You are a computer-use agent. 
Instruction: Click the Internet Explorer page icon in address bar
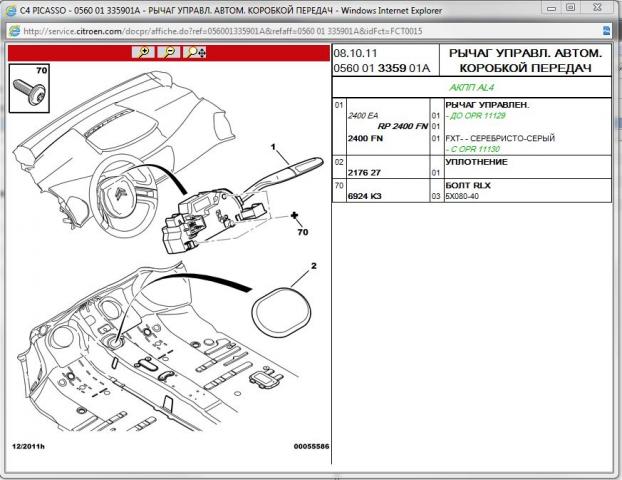(12, 30)
